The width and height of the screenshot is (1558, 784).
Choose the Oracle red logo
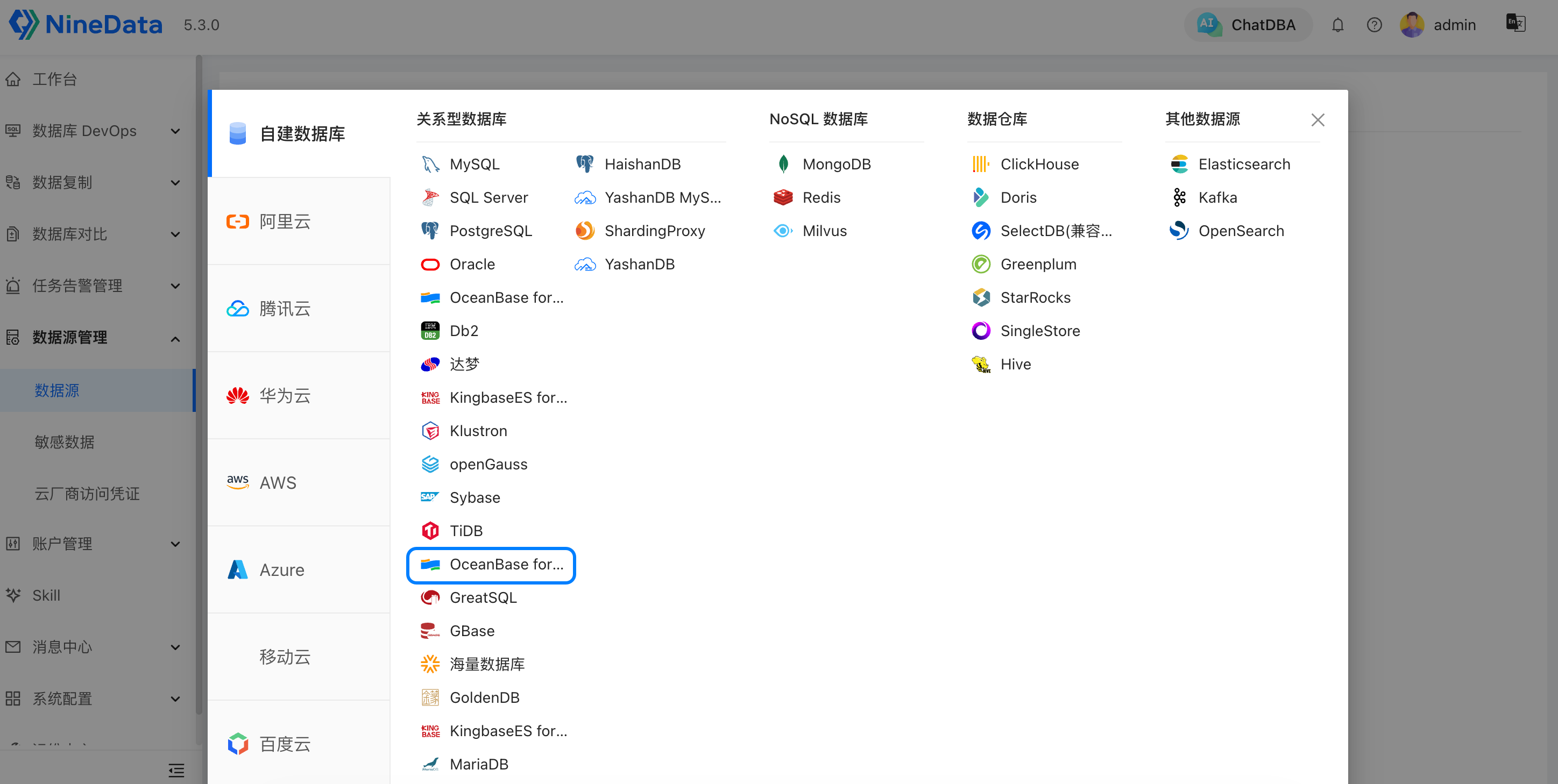click(430, 264)
